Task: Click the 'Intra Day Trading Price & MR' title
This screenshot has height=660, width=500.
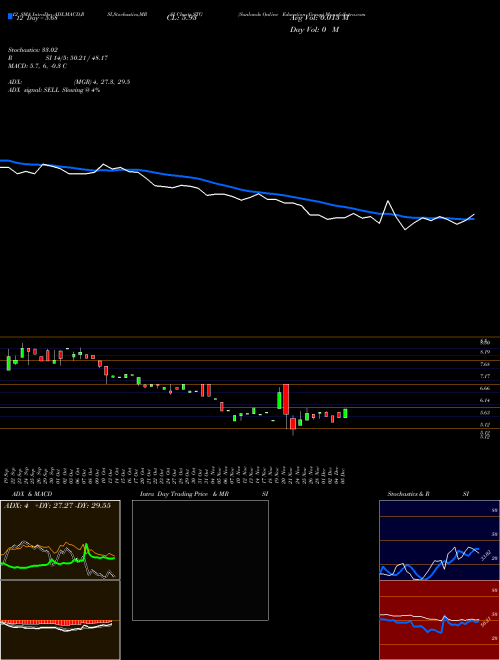Action: 185,494
